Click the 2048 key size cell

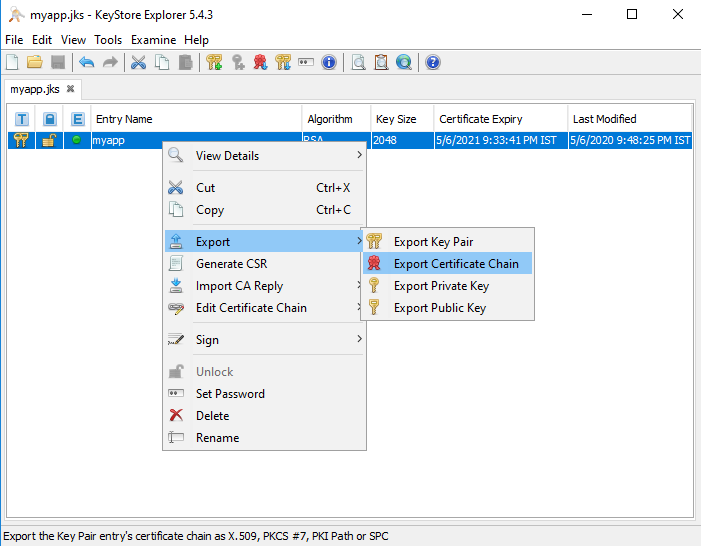coord(402,140)
